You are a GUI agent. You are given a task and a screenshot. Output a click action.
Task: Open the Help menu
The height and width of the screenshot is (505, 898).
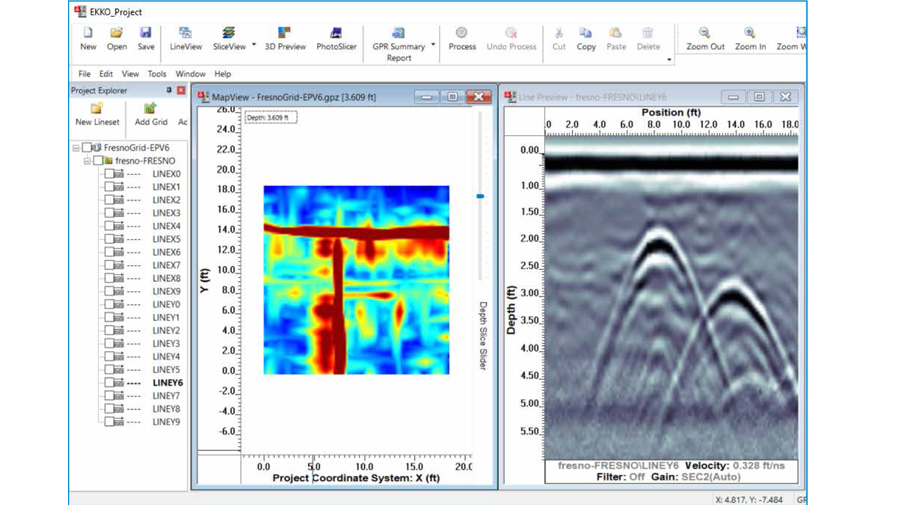pyautogui.click(x=222, y=74)
